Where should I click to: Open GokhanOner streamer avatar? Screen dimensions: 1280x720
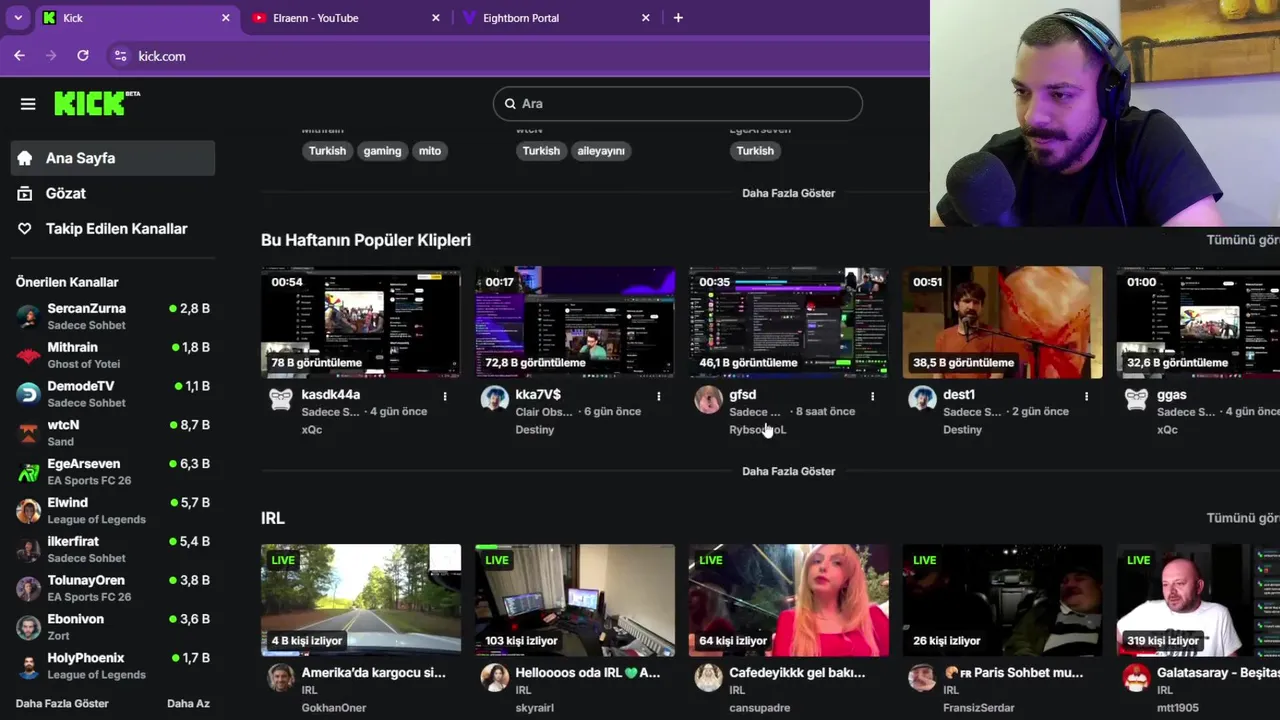pyautogui.click(x=281, y=677)
